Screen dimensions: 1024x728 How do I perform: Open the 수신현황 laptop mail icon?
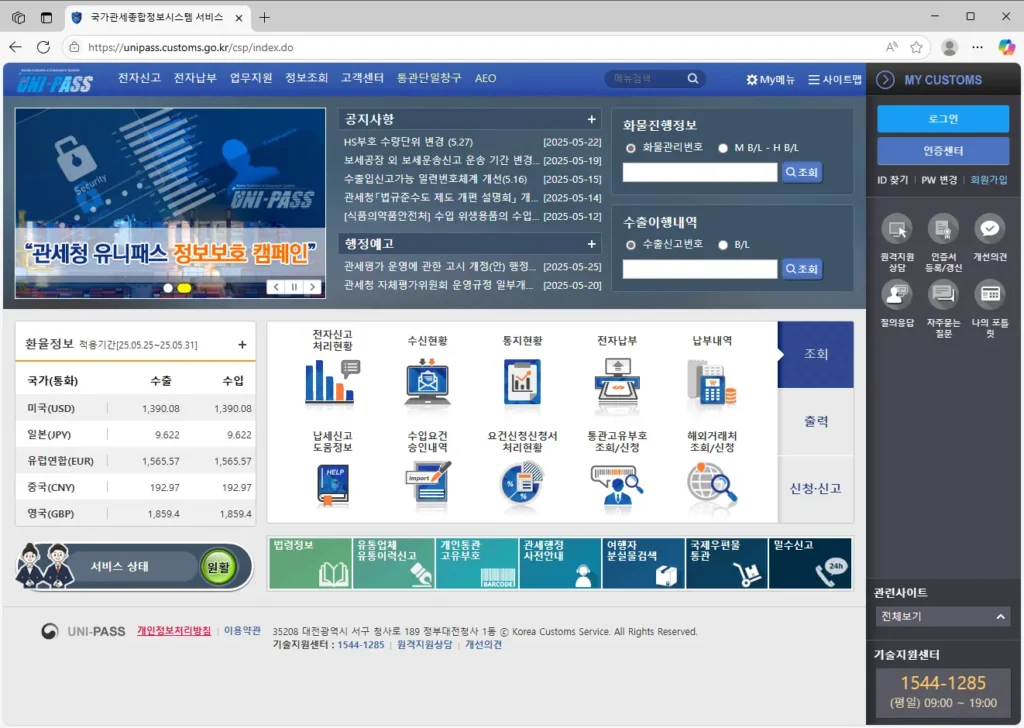427,381
